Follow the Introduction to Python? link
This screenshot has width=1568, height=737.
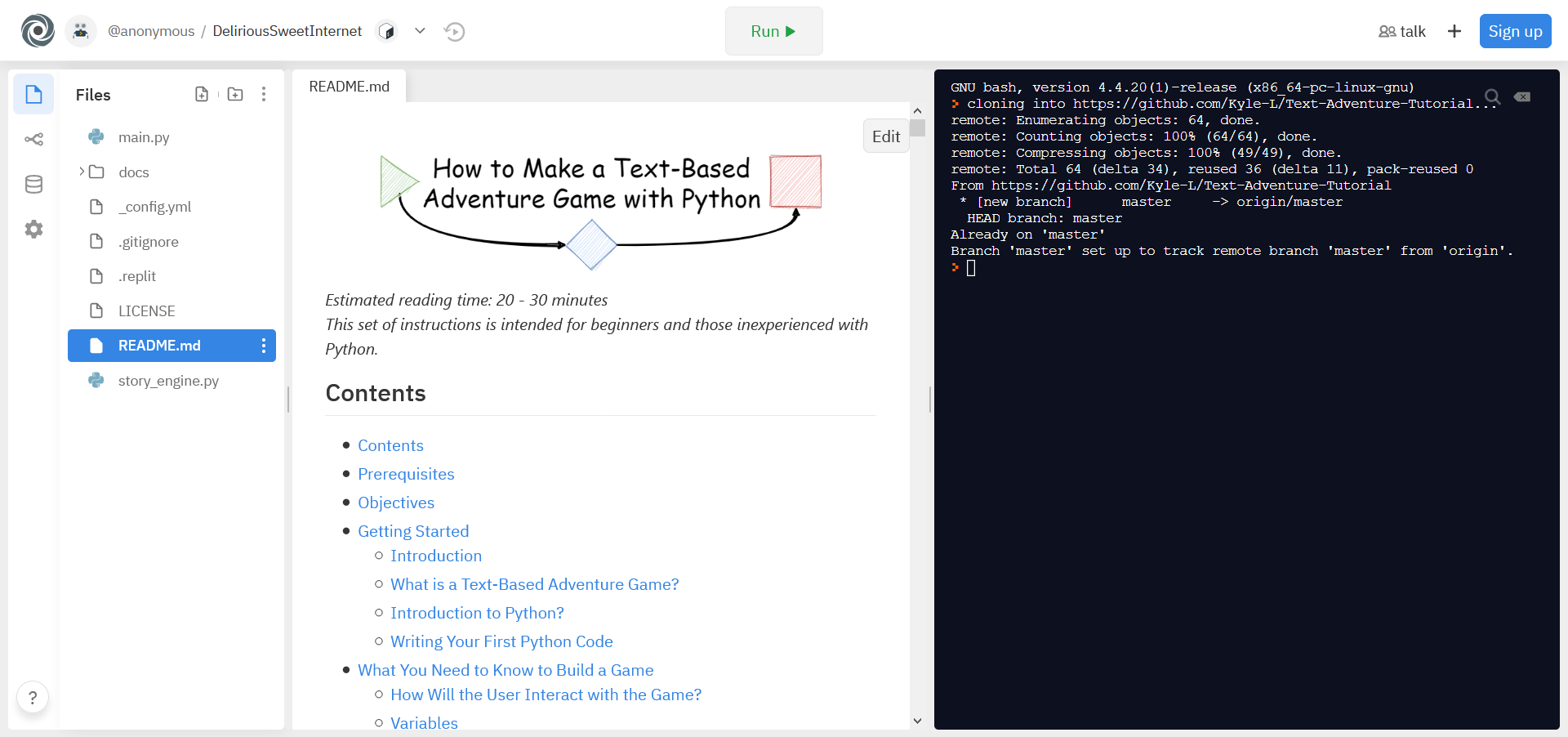(477, 613)
